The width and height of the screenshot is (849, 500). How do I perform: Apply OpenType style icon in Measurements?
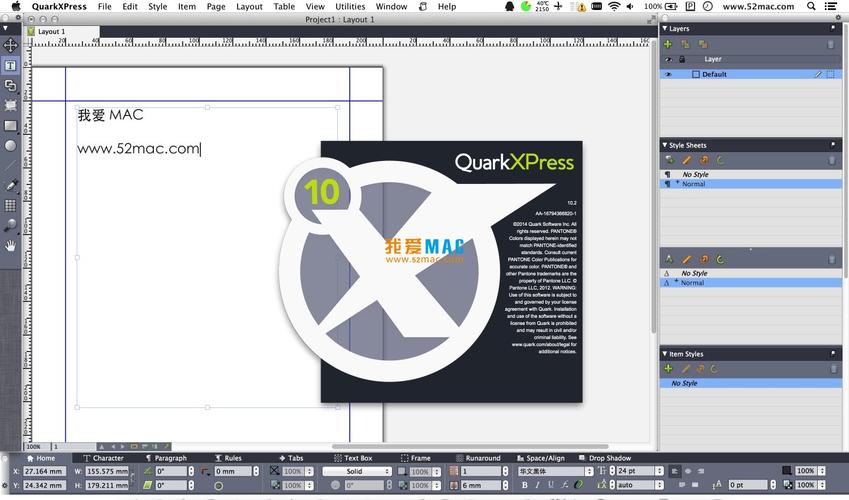coord(579,484)
